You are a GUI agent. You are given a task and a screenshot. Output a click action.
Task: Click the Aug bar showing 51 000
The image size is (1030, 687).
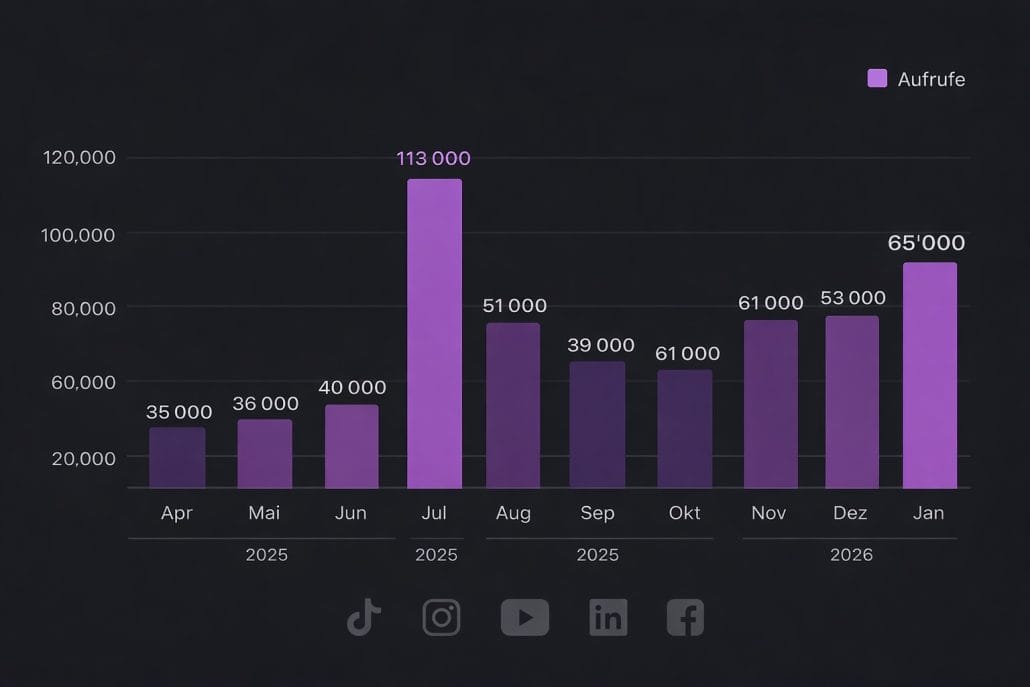pyautogui.click(x=513, y=405)
